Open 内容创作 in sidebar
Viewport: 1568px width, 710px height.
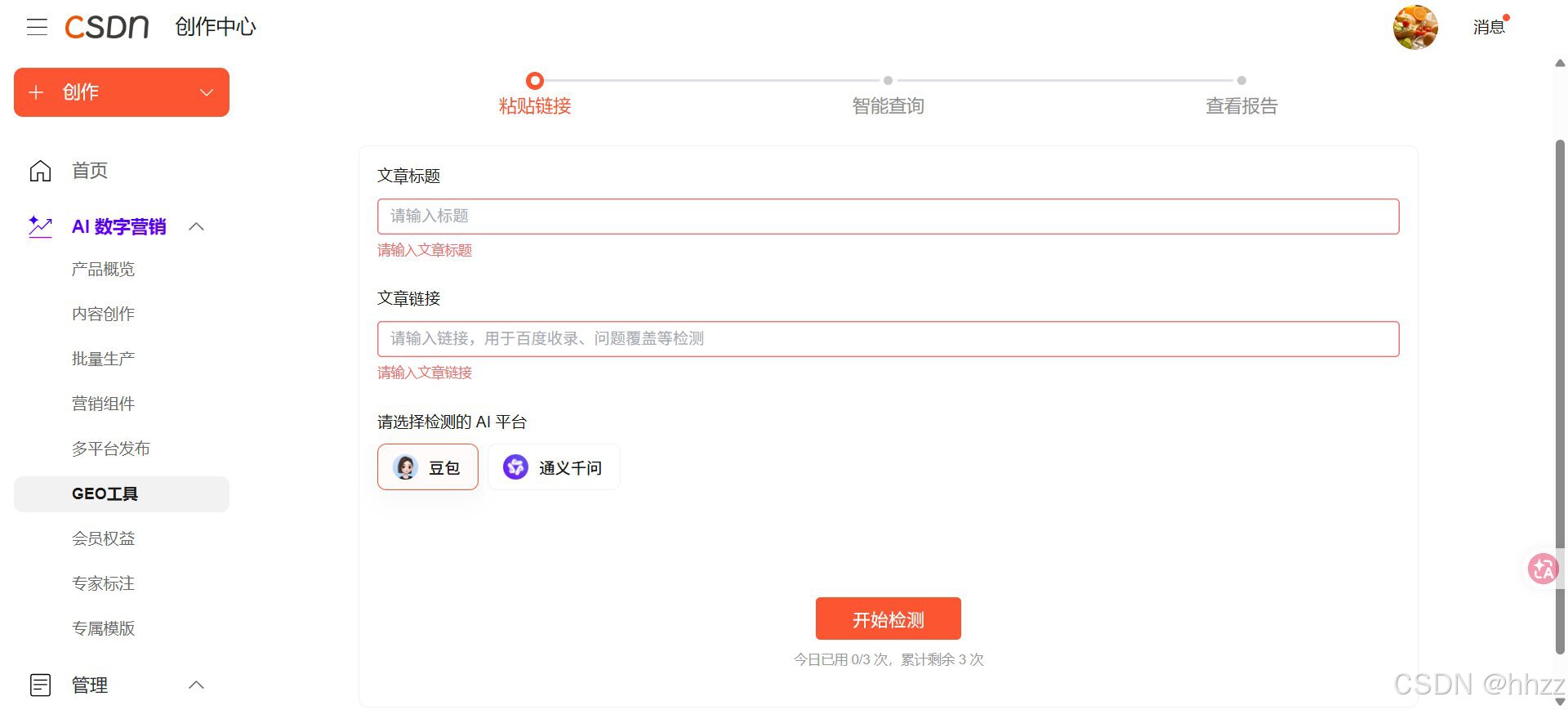(x=103, y=314)
